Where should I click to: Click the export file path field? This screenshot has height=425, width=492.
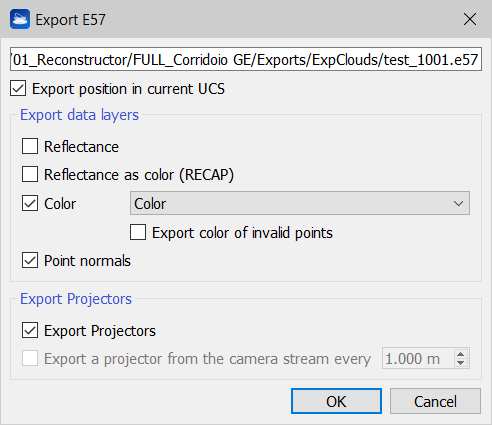click(246, 59)
